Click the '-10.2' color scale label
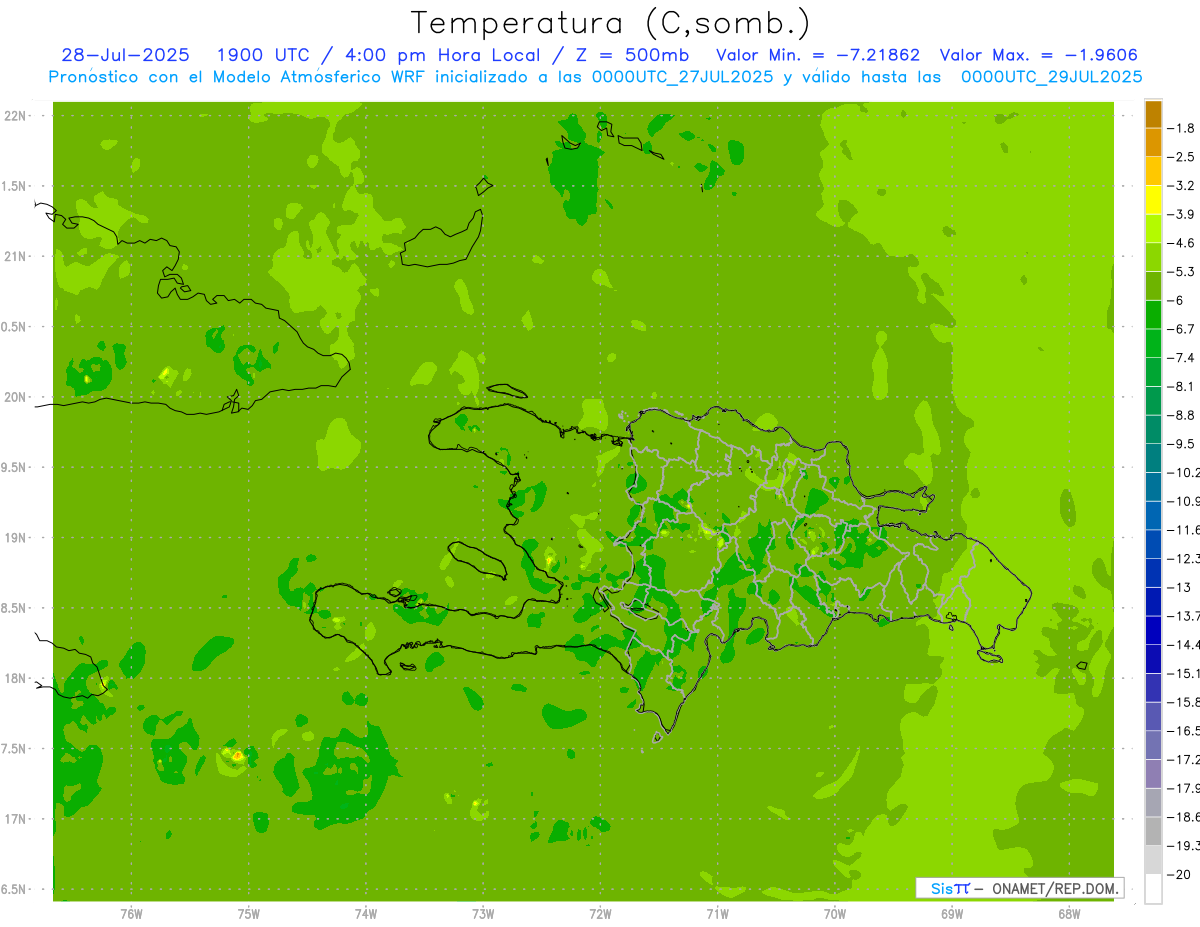The image size is (1200, 927). 1183,473
